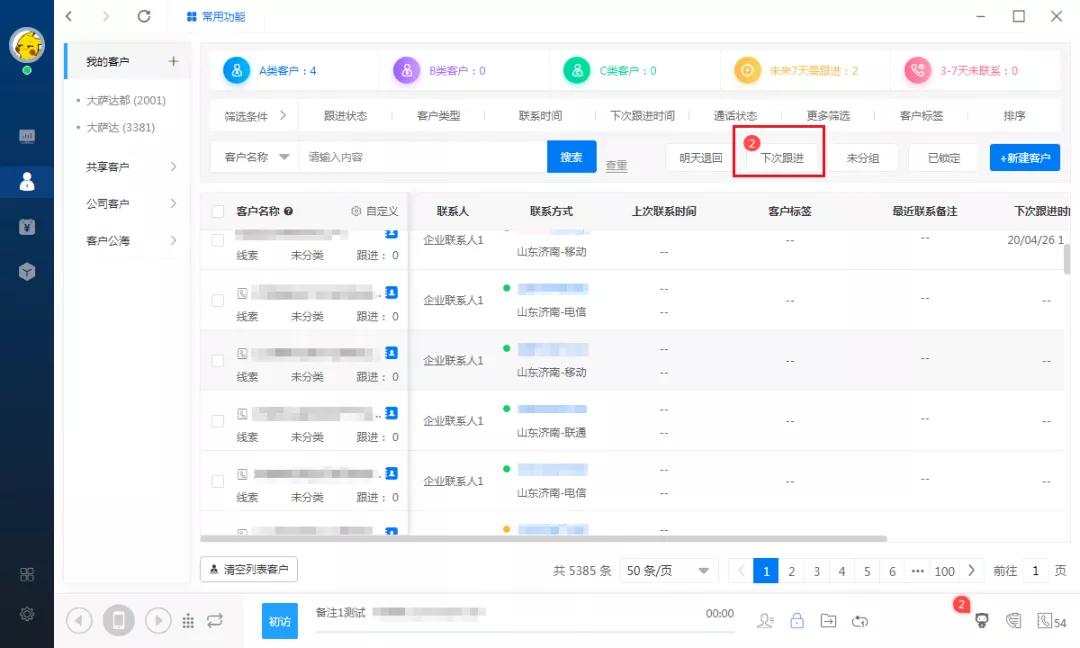Open the cube product sidebar icon
1080x648 pixels.
27,271
